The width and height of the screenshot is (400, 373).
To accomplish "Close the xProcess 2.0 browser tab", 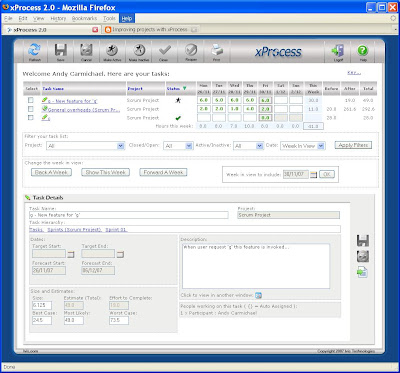I will pyautogui.click(x=95, y=30).
